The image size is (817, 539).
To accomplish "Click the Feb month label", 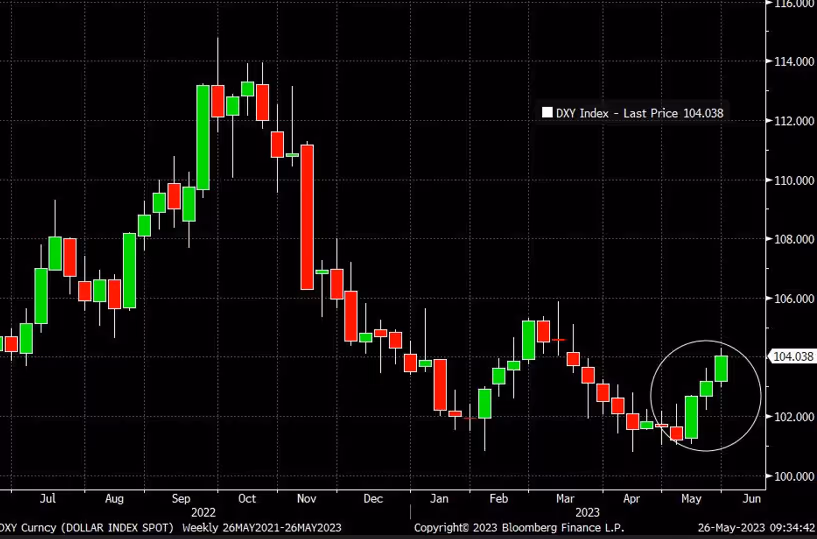I will [499, 498].
